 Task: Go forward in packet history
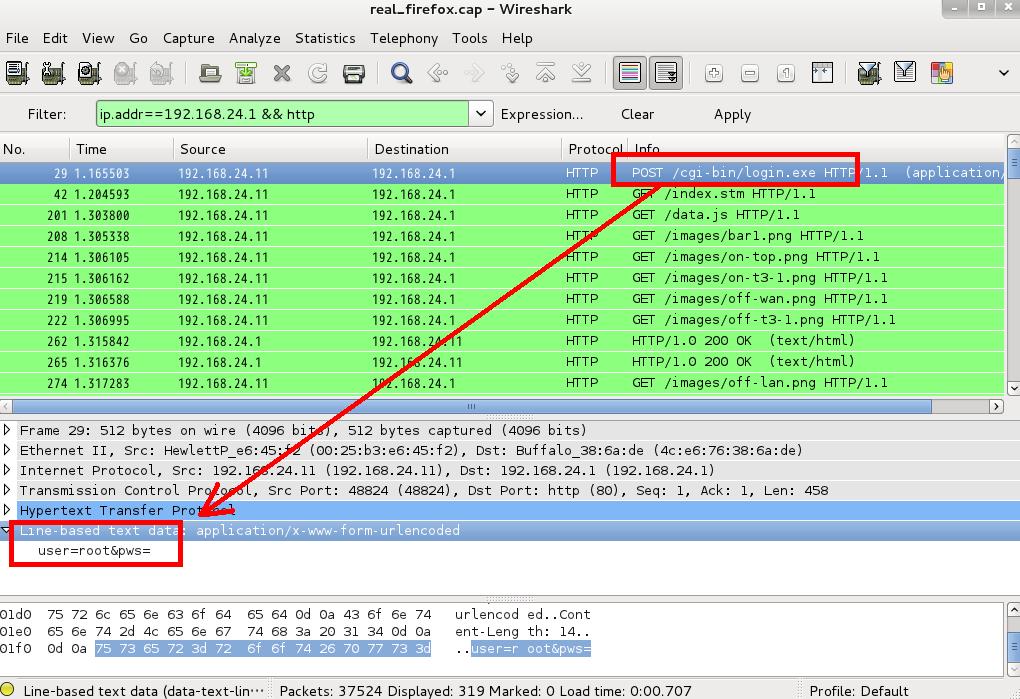click(x=474, y=73)
